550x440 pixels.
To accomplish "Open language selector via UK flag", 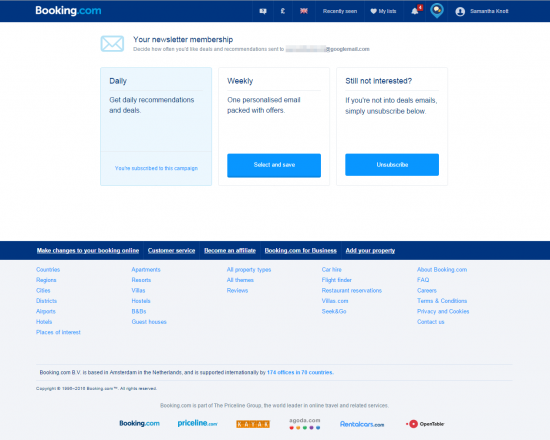I will click(x=304, y=11).
